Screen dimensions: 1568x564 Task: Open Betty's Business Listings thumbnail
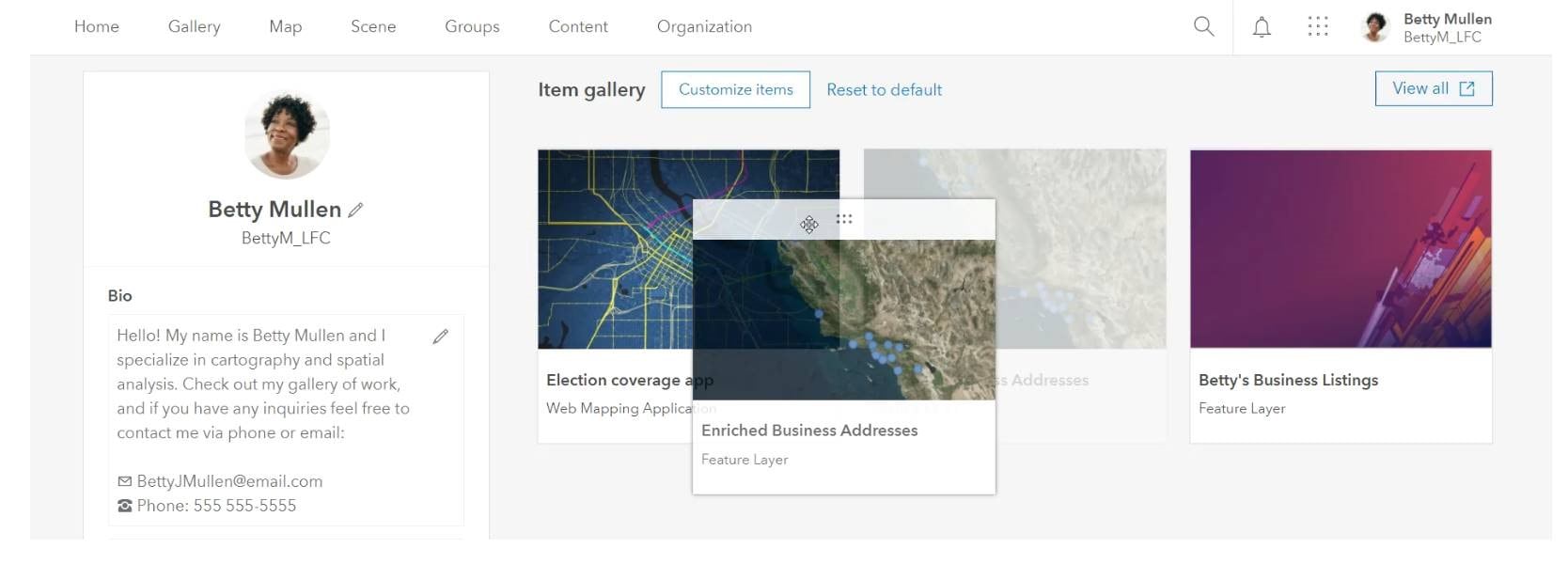coord(1341,249)
